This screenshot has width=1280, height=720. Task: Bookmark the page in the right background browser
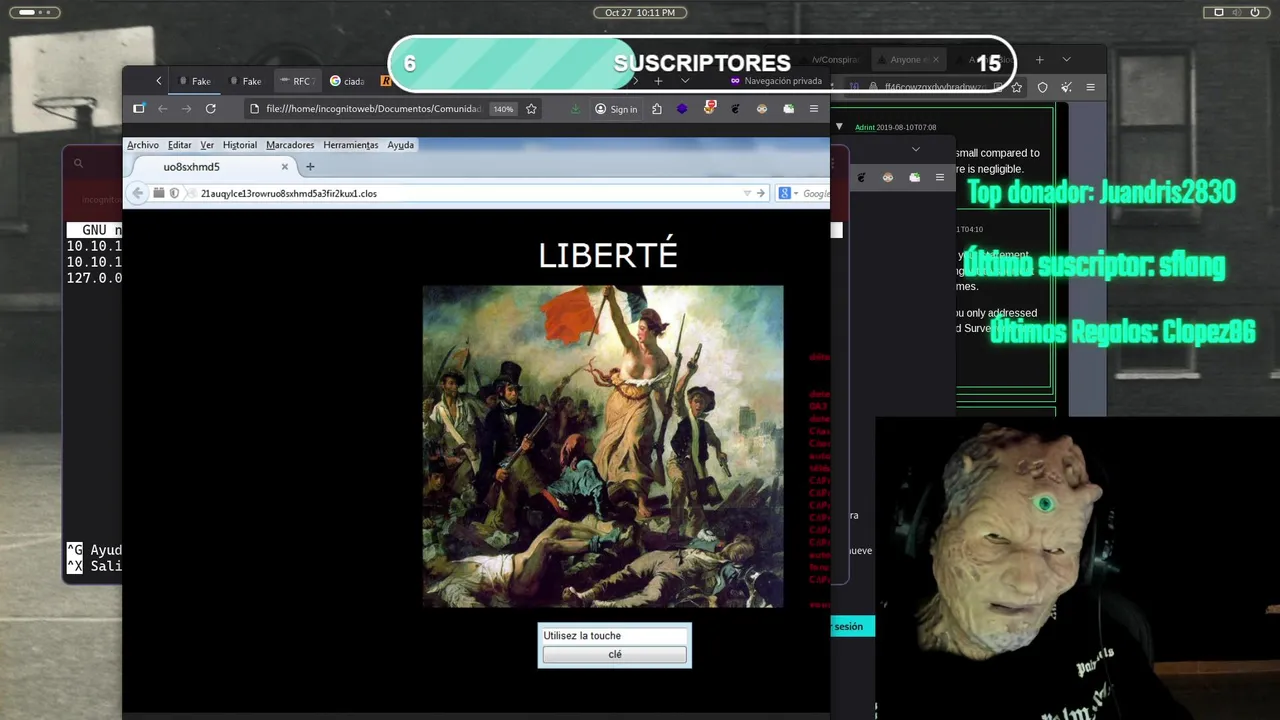[1016, 87]
